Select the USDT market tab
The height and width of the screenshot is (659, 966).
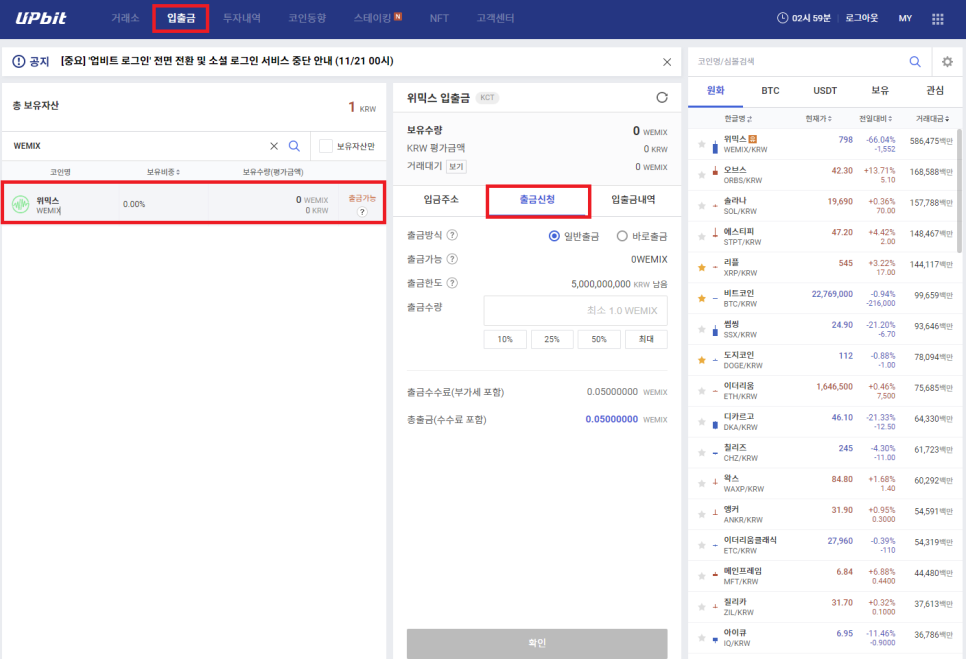pos(825,91)
